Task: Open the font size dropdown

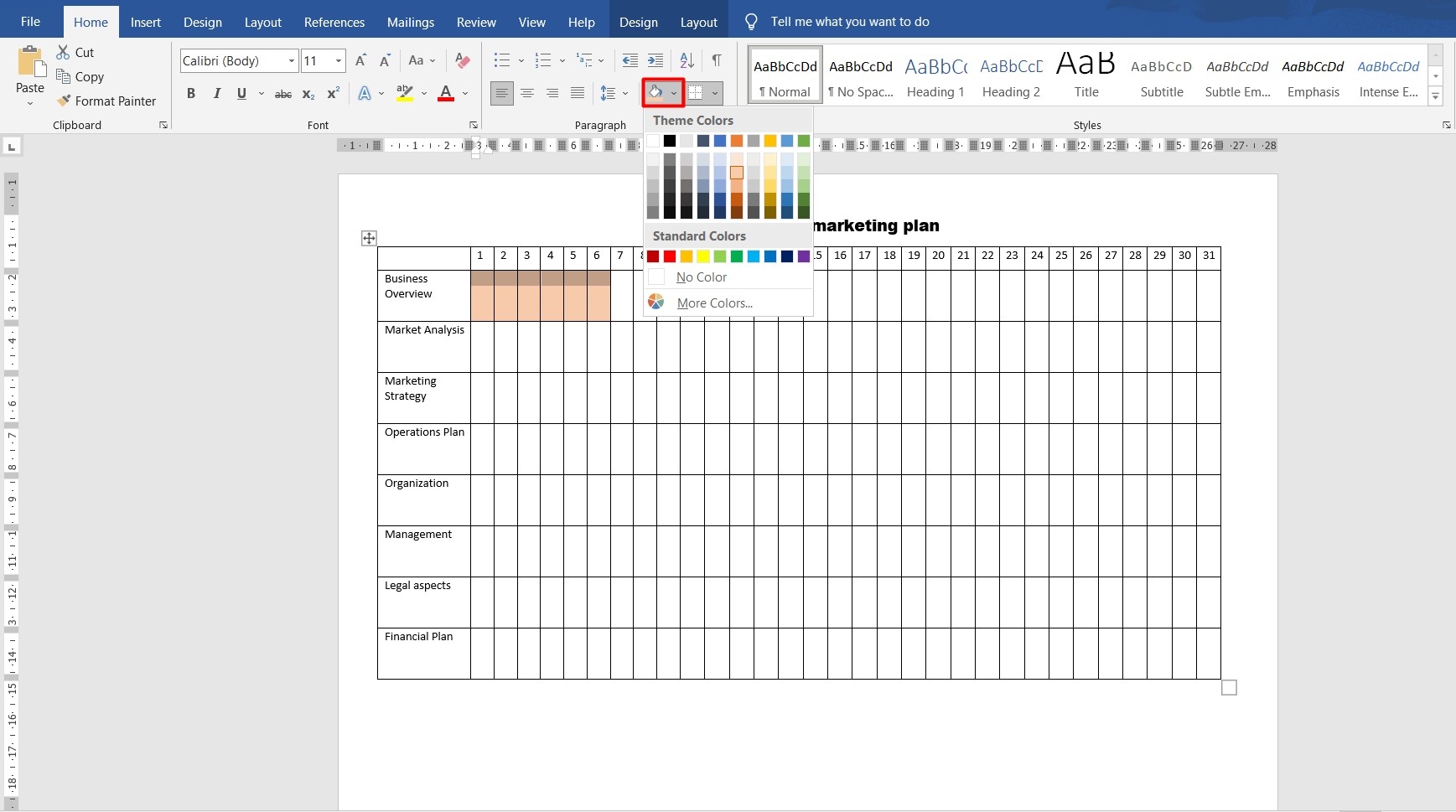Action: (x=339, y=60)
